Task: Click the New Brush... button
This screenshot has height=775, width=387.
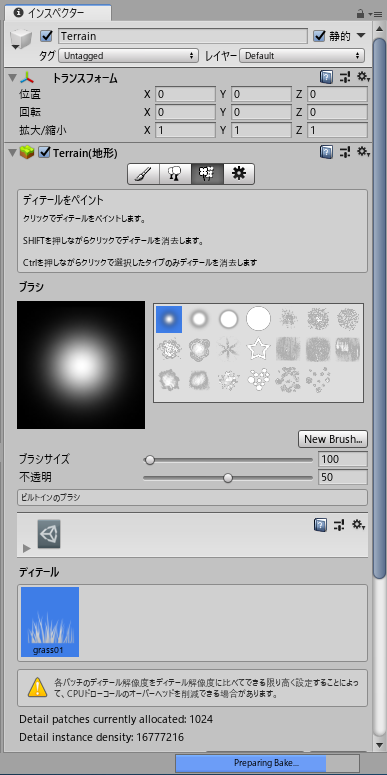Action: (x=333, y=439)
